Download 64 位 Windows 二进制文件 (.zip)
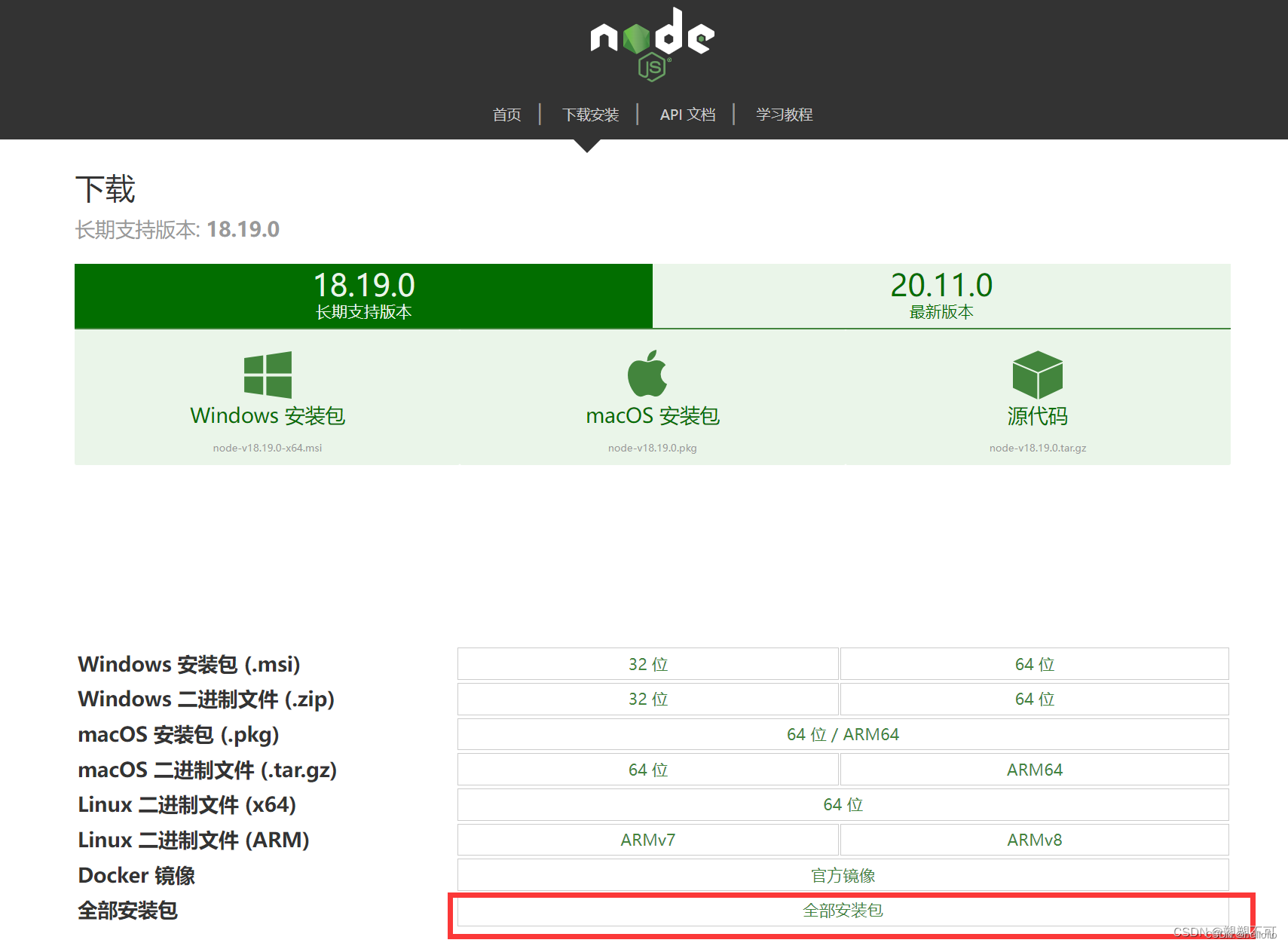The height and width of the screenshot is (946, 1288). pyautogui.click(x=1035, y=699)
